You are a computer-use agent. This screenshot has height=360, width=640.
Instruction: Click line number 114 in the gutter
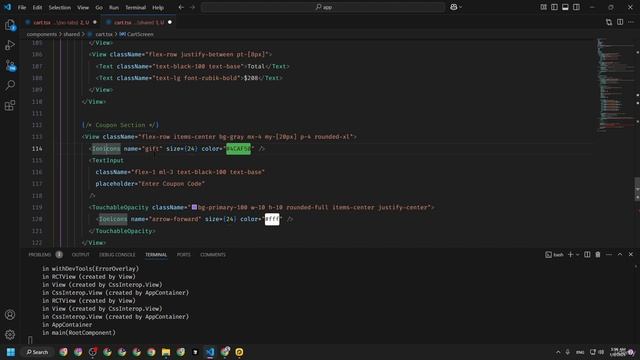click(x=37, y=149)
